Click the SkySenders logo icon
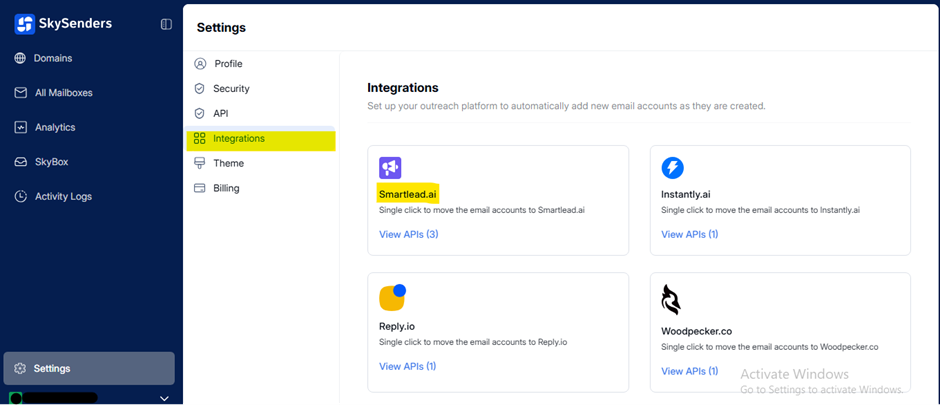 click(25, 23)
